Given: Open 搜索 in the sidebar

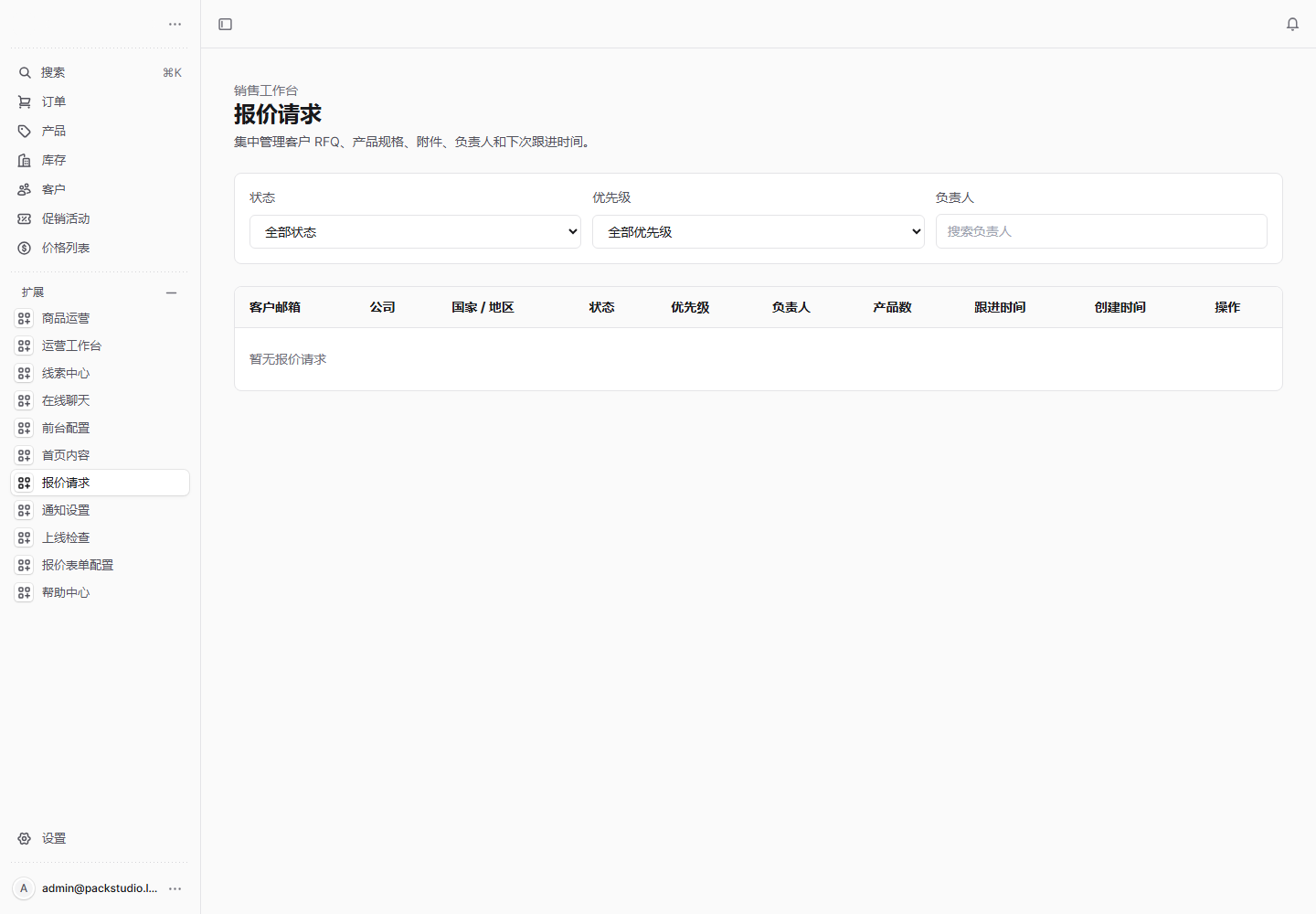Looking at the screenshot, I should (101, 72).
